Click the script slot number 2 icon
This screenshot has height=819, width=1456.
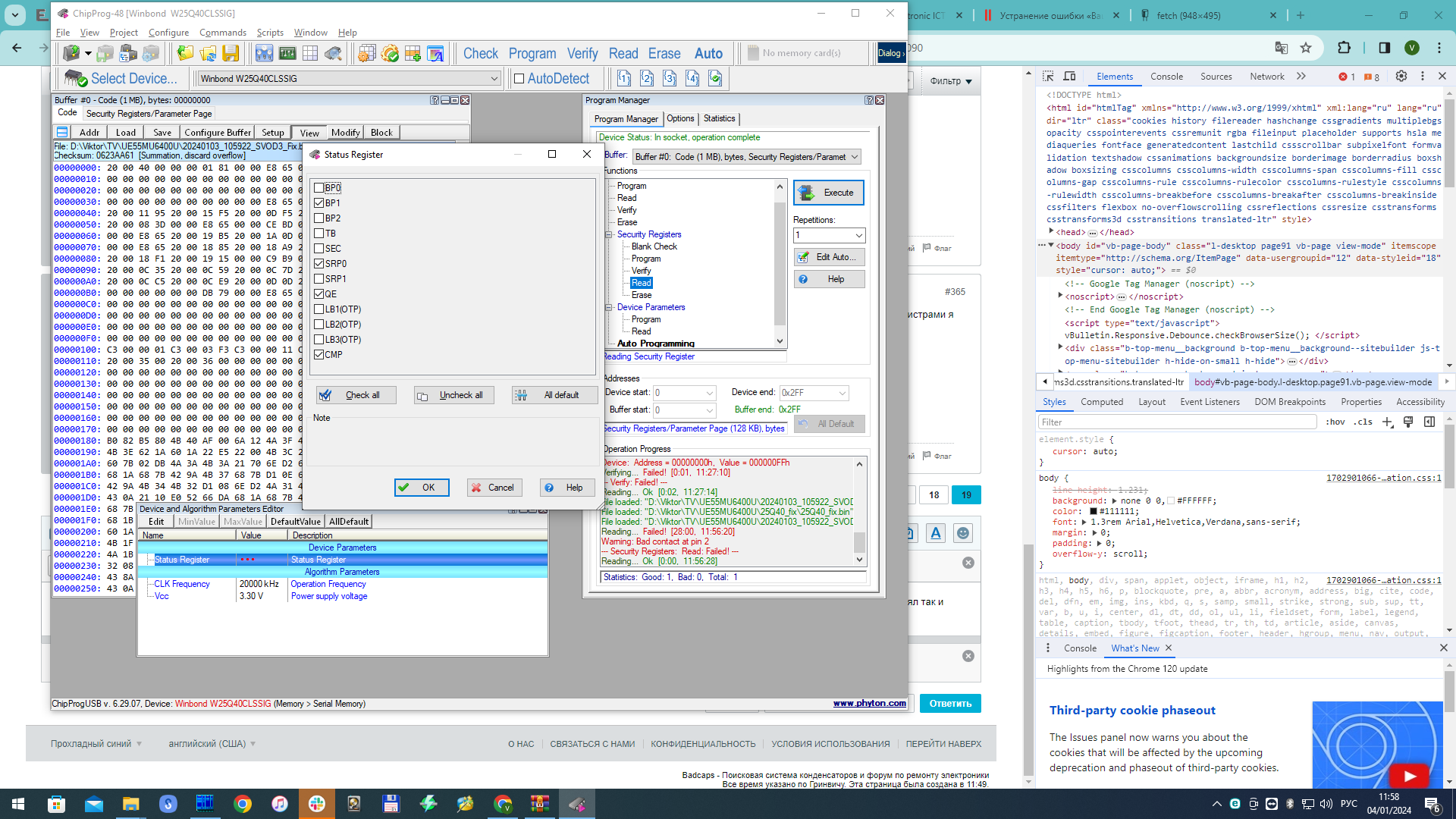[x=647, y=78]
